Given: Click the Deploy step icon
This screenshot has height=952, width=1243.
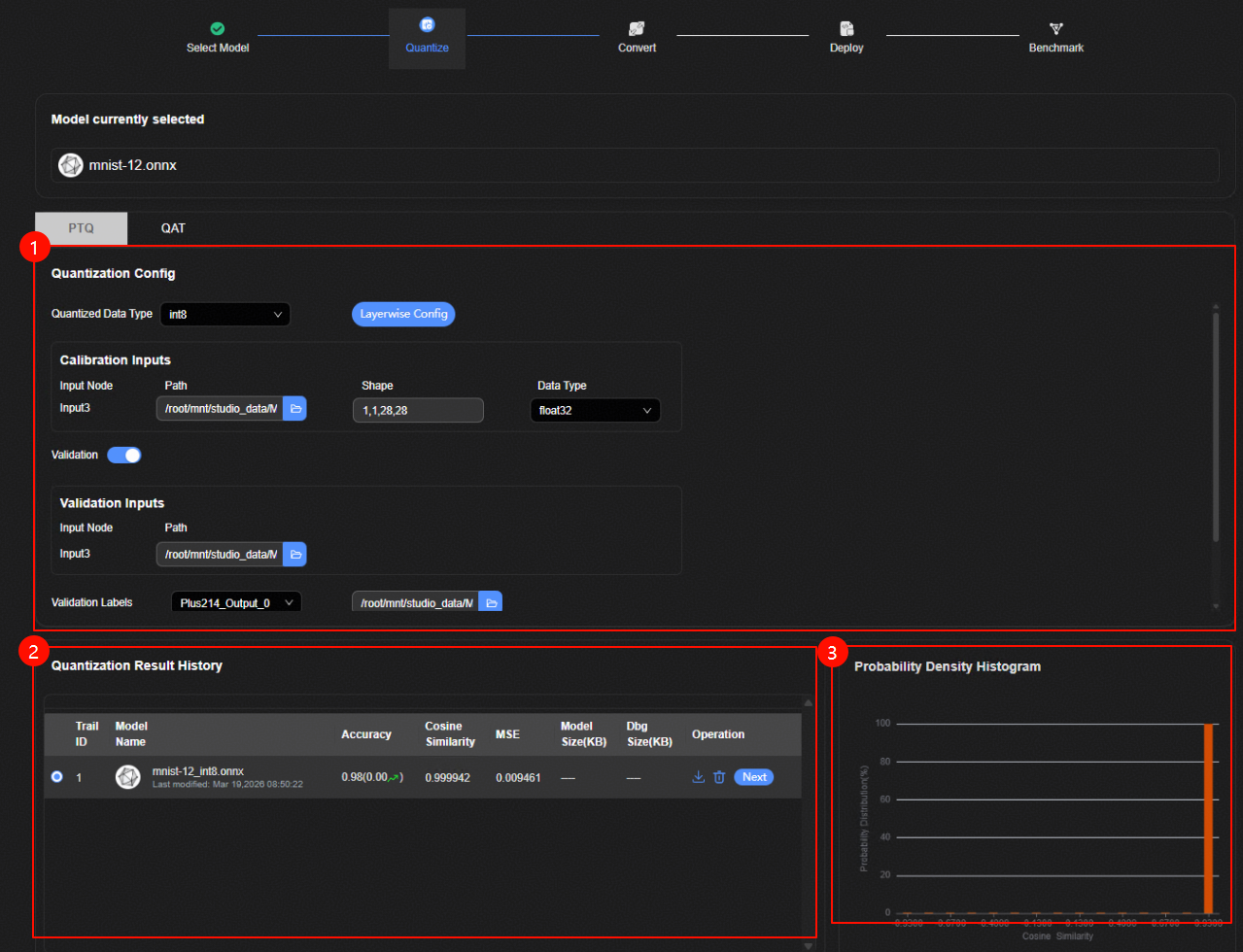Looking at the screenshot, I should [x=846, y=29].
